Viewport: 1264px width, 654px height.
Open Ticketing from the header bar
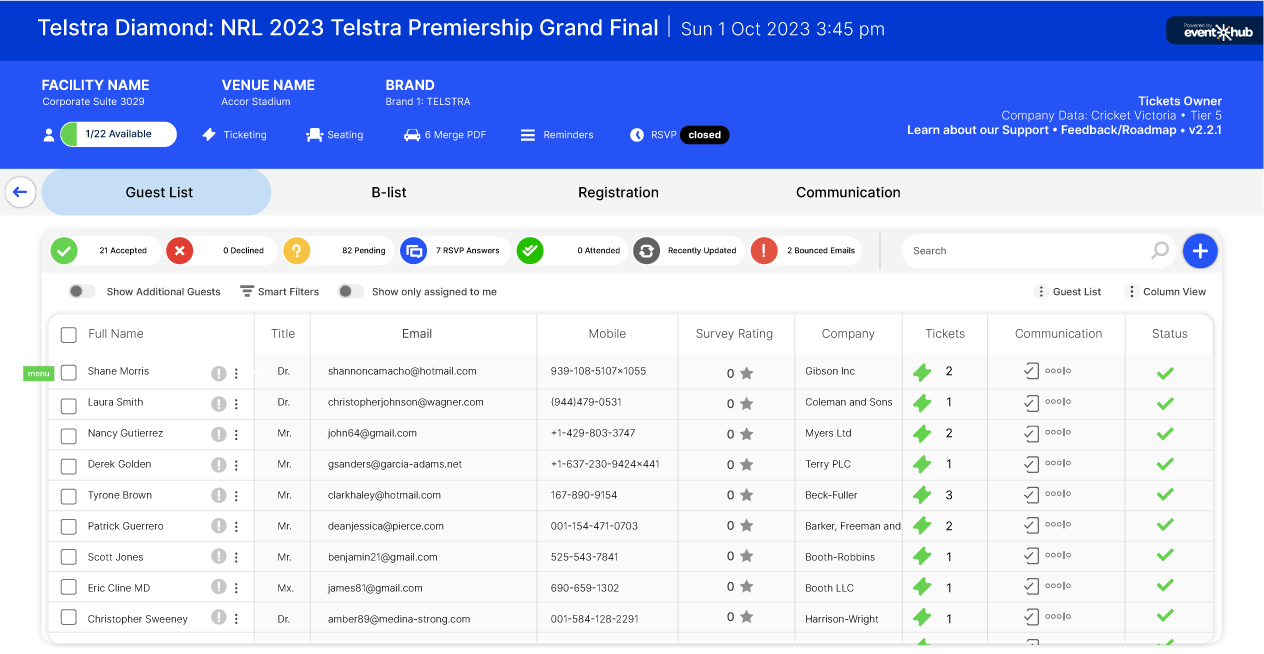click(234, 135)
